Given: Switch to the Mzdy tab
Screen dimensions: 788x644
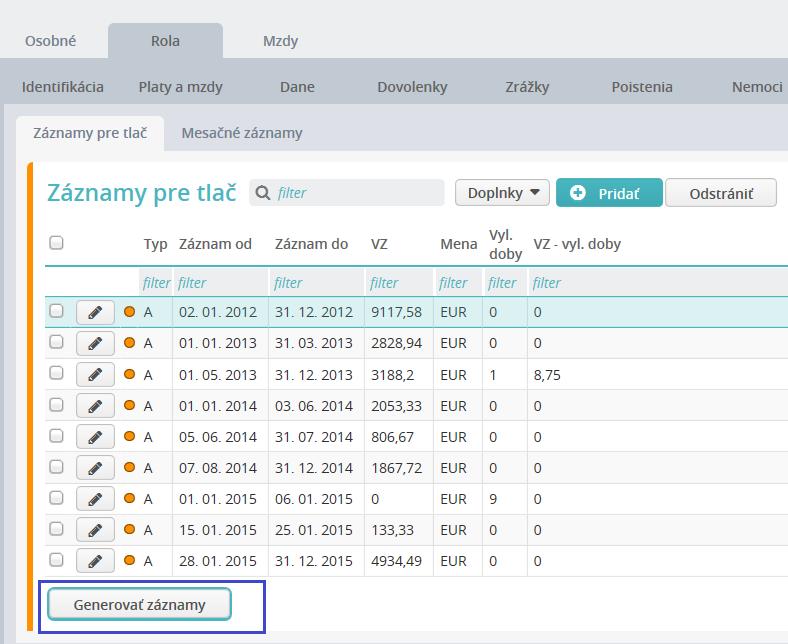Looking at the screenshot, I should pyautogui.click(x=280, y=41).
